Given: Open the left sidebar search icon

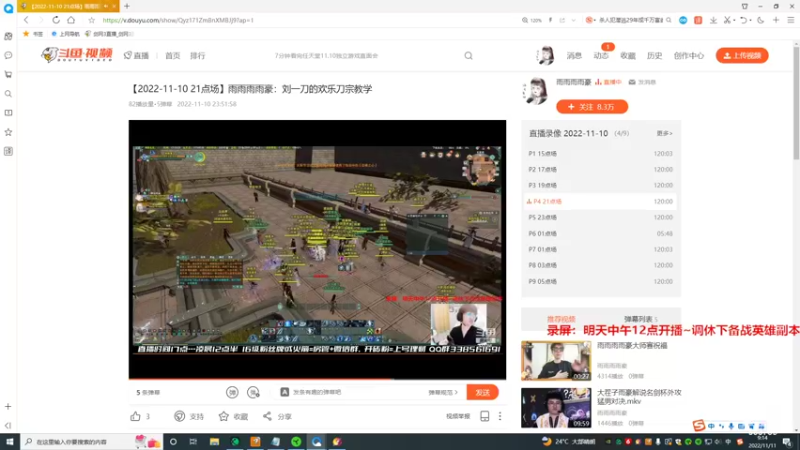Looking at the screenshot, I should pyautogui.click(x=8, y=94).
